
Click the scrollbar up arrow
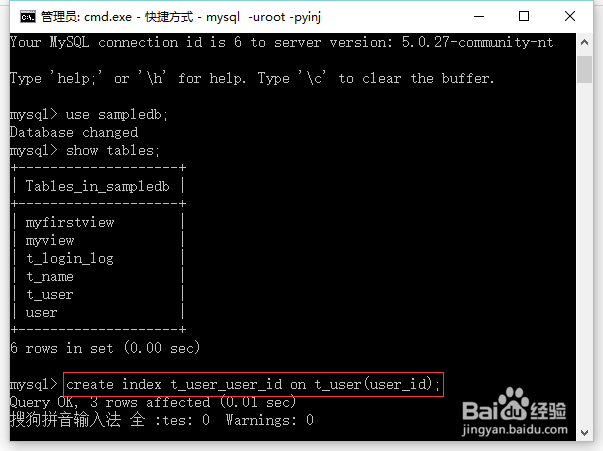(585, 42)
